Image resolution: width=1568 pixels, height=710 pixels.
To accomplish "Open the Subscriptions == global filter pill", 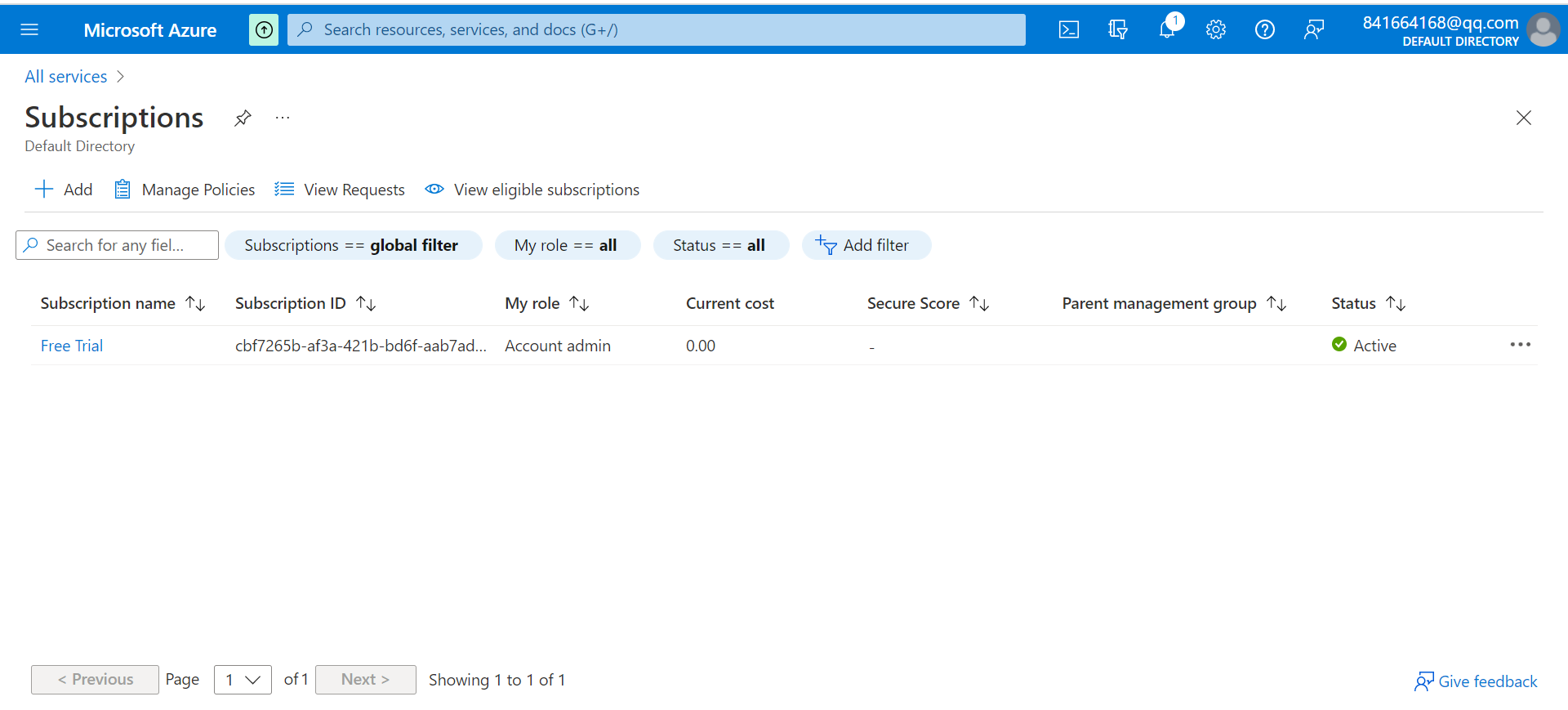I will point(353,245).
